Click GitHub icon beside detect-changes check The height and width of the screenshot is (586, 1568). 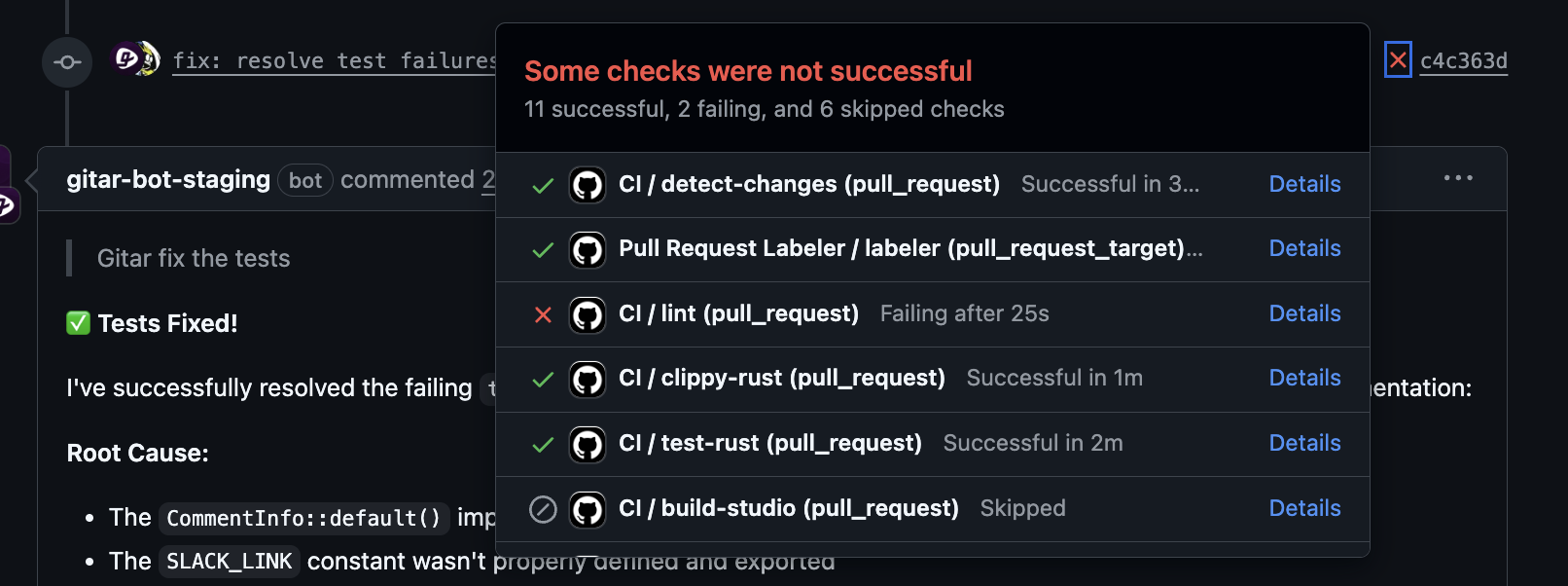pyautogui.click(x=588, y=185)
